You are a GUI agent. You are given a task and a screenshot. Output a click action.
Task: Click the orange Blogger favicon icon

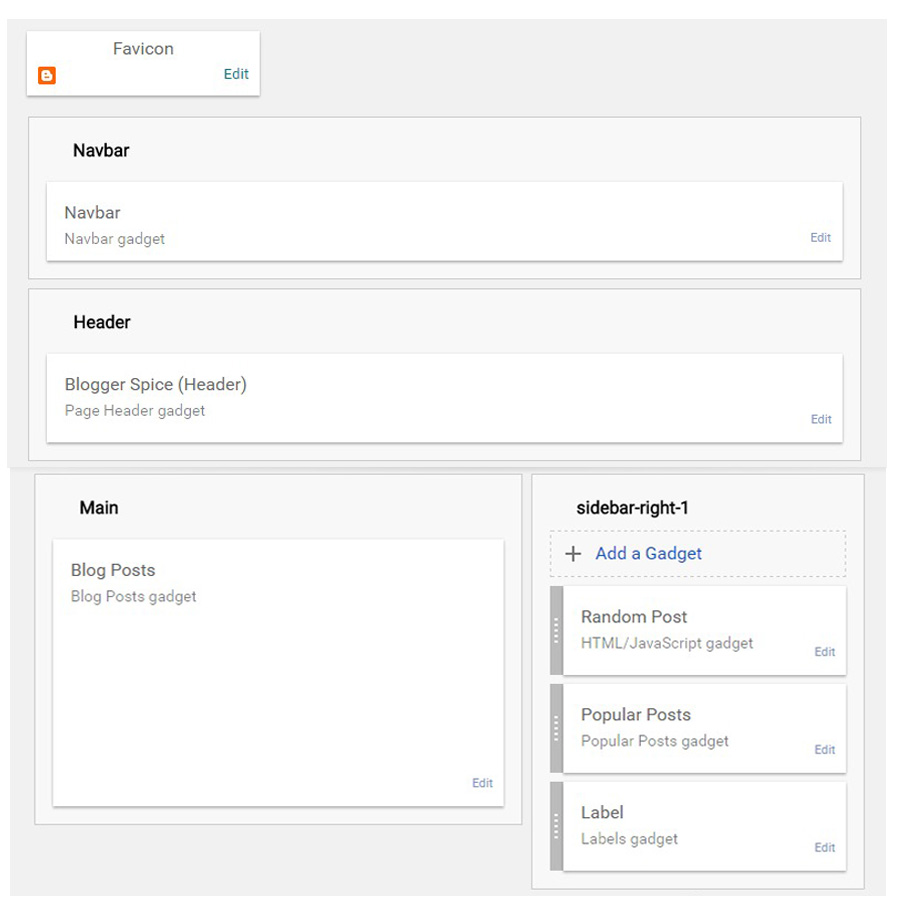pyautogui.click(x=46, y=75)
